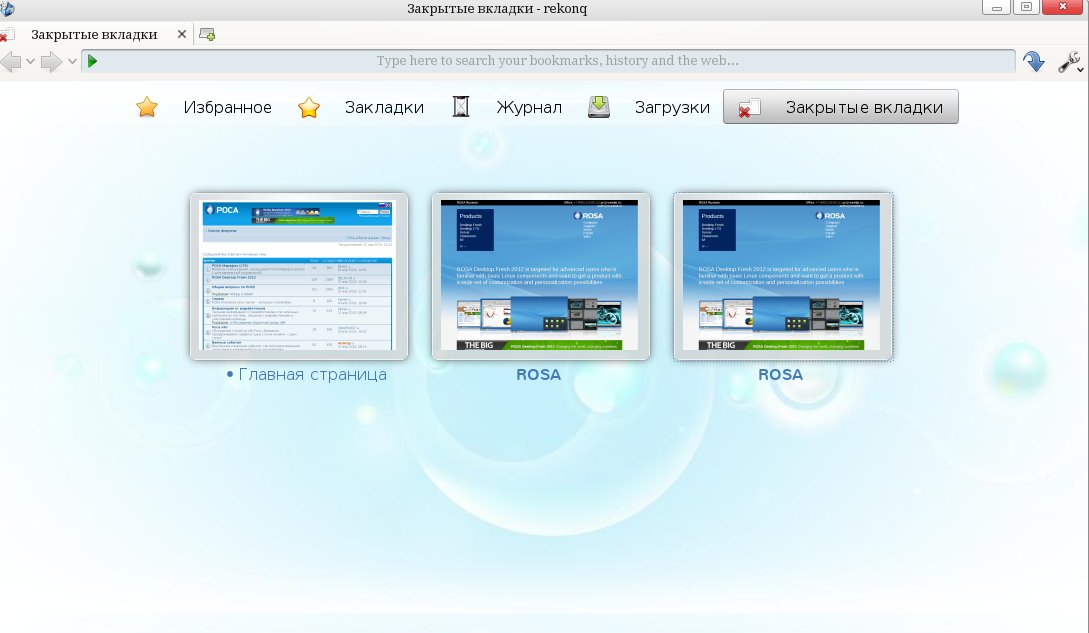Open the Избранное section

click(228, 107)
